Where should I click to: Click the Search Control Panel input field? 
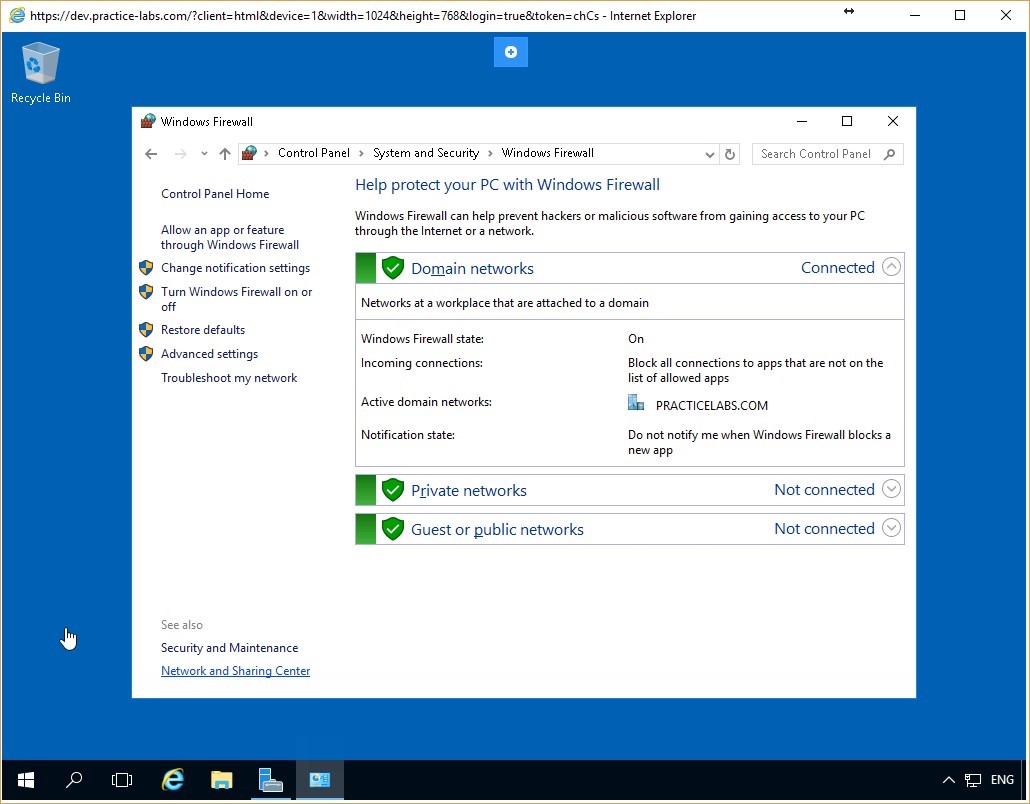click(815, 154)
